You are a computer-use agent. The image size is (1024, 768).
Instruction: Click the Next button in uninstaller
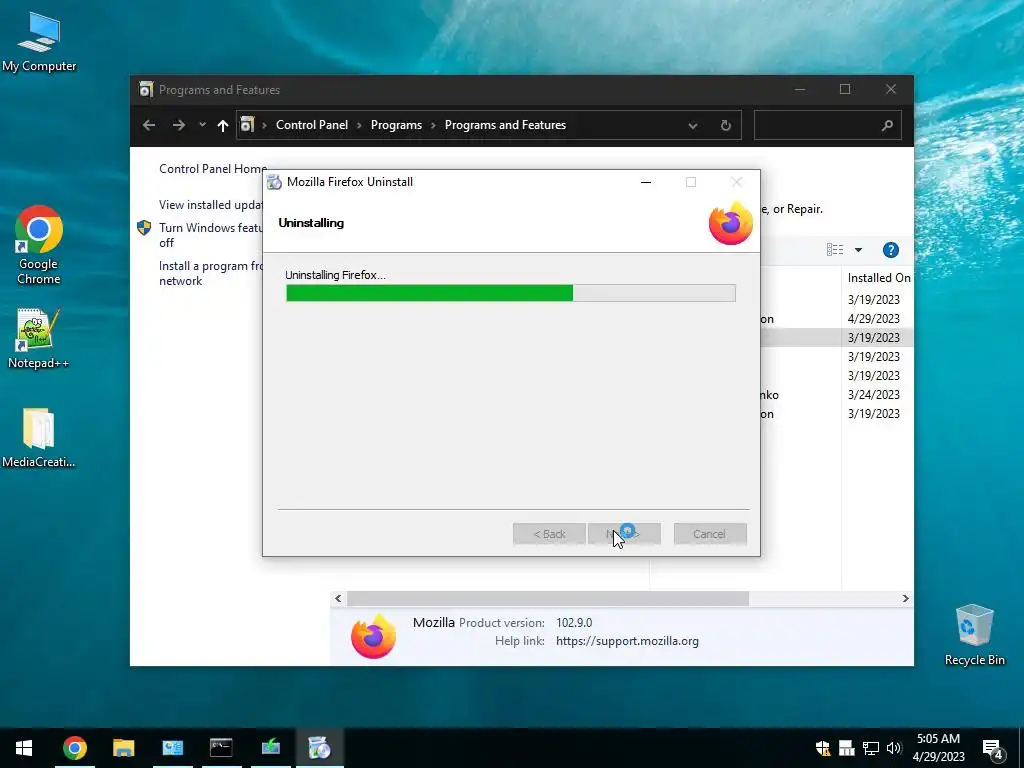[x=624, y=534]
